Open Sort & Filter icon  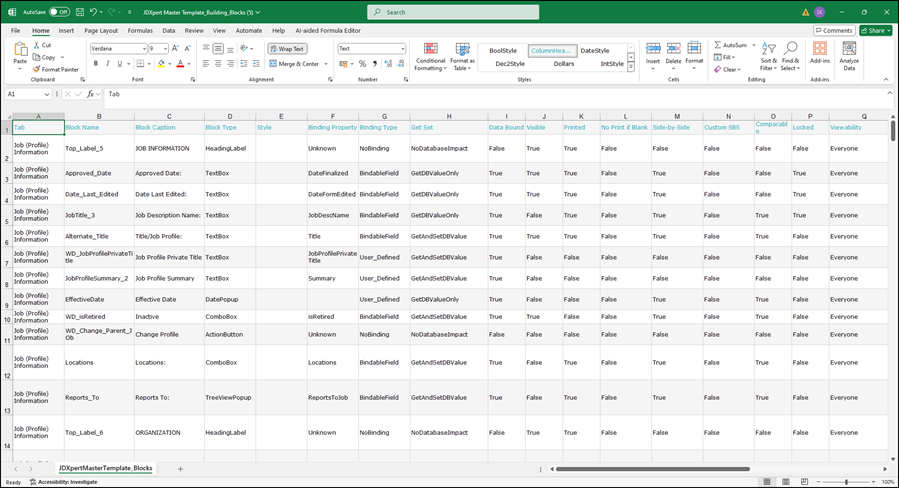769,49
